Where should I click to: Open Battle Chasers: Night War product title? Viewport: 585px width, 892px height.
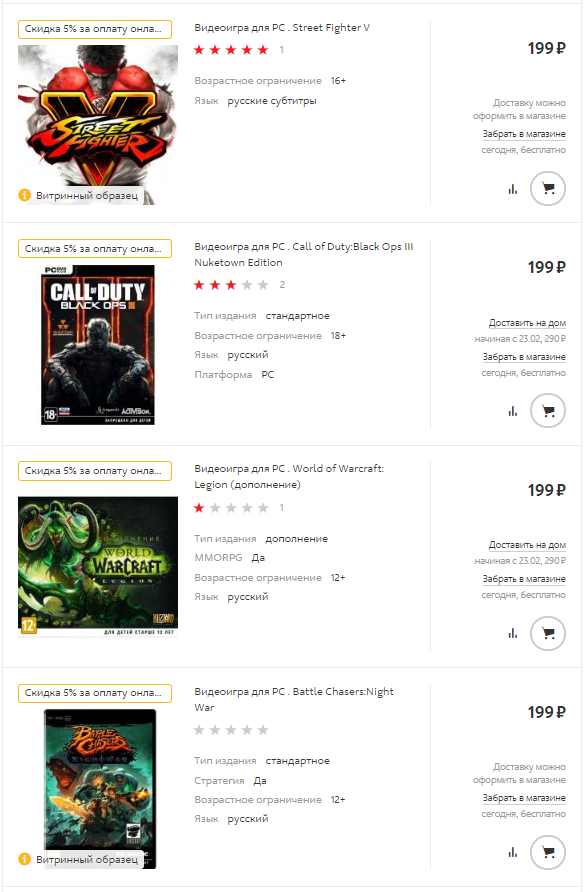coord(294,699)
